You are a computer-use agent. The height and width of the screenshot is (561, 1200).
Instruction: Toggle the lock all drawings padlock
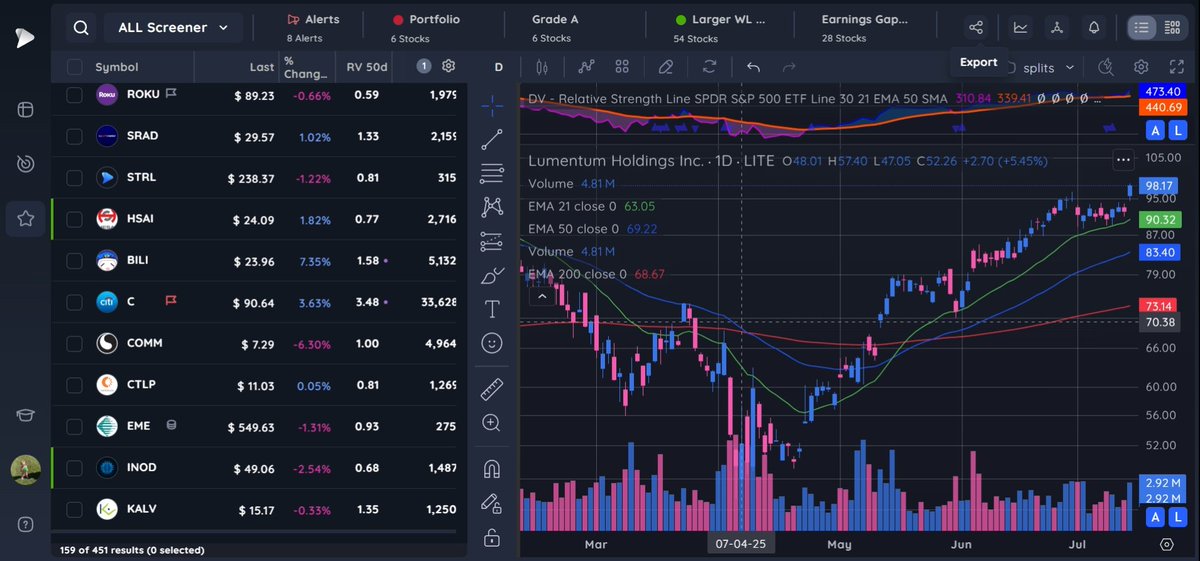click(x=492, y=538)
